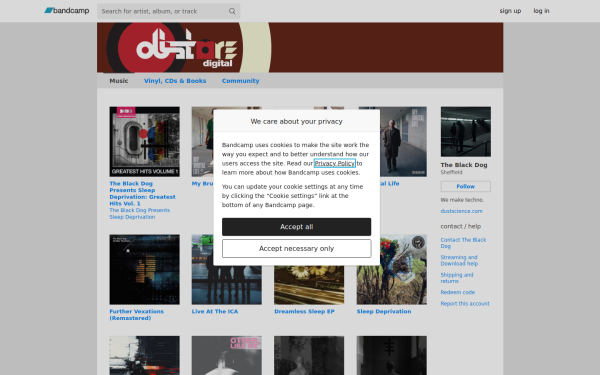The height and width of the screenshot is (375, 600).
Task: Open Greatest Hits Volume 1 album cover
Action: (x=144, y=142)
